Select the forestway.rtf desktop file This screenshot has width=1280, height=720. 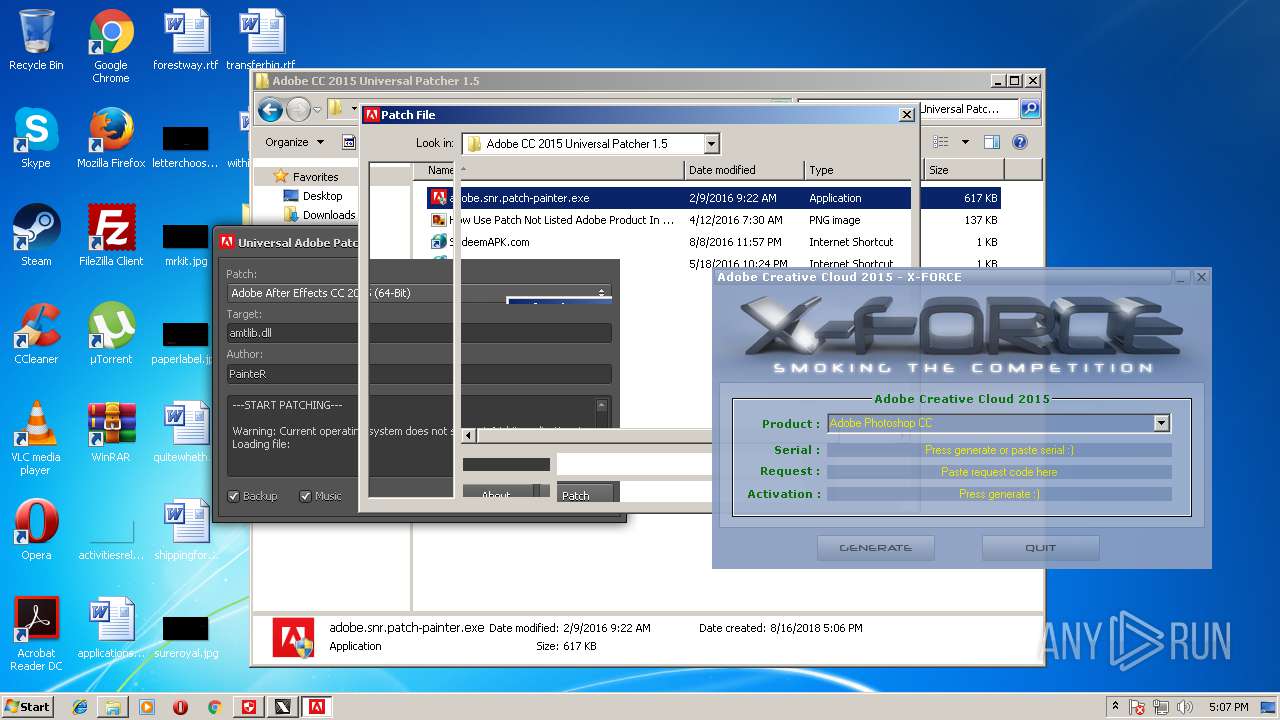[186, 40]
